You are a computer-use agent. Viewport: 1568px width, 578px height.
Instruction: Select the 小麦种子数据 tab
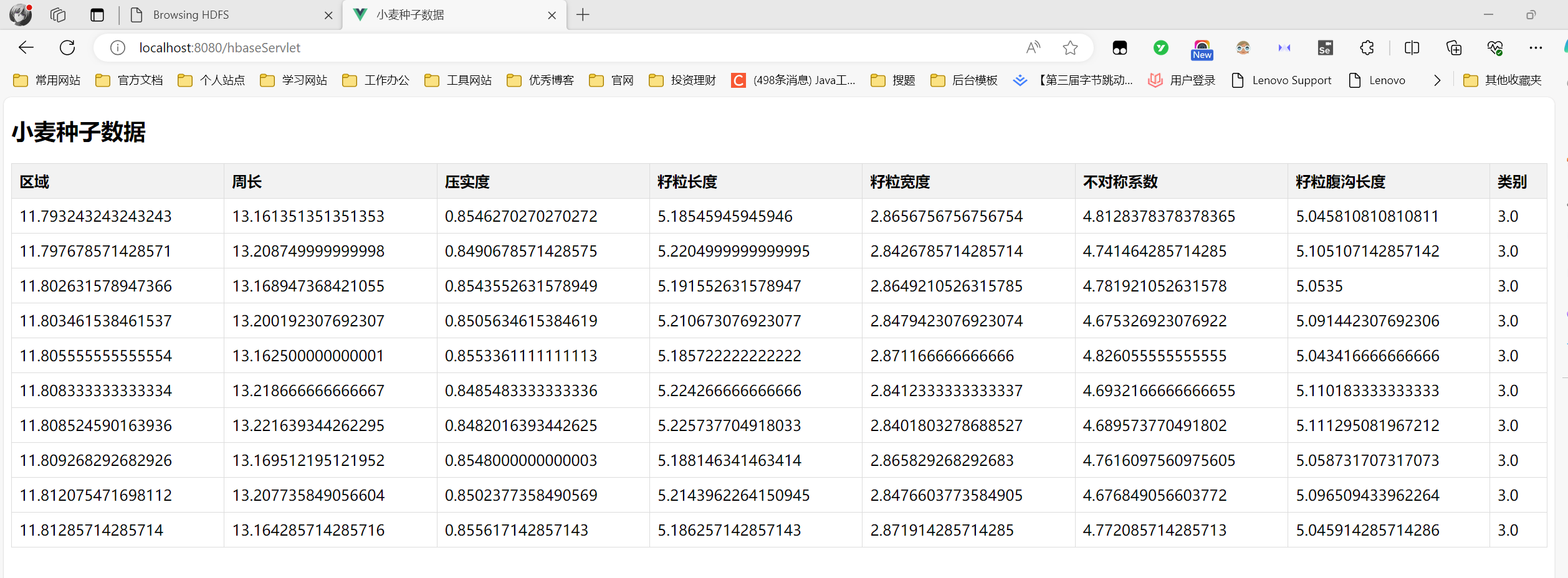[x=455, y=15]
